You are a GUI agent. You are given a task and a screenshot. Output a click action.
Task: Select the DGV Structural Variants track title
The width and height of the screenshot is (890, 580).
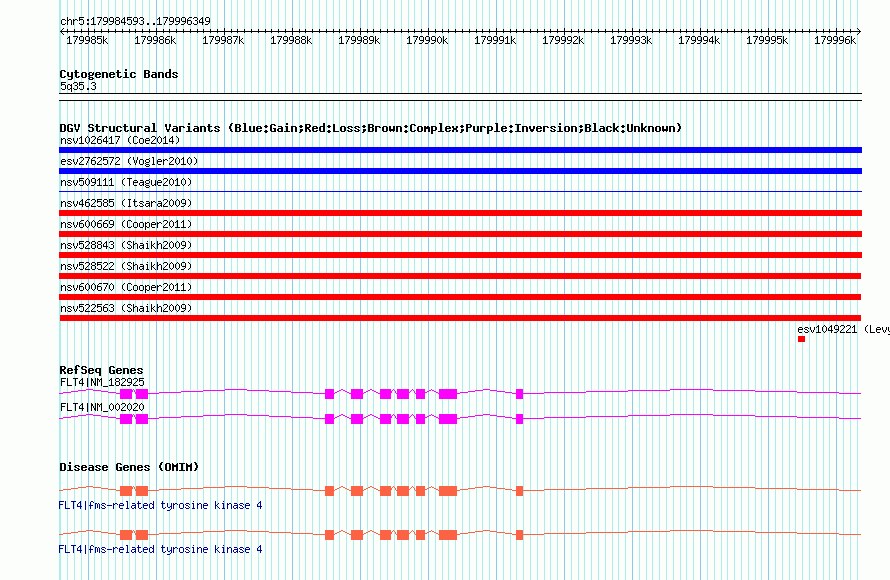click(x=370, y=128)
